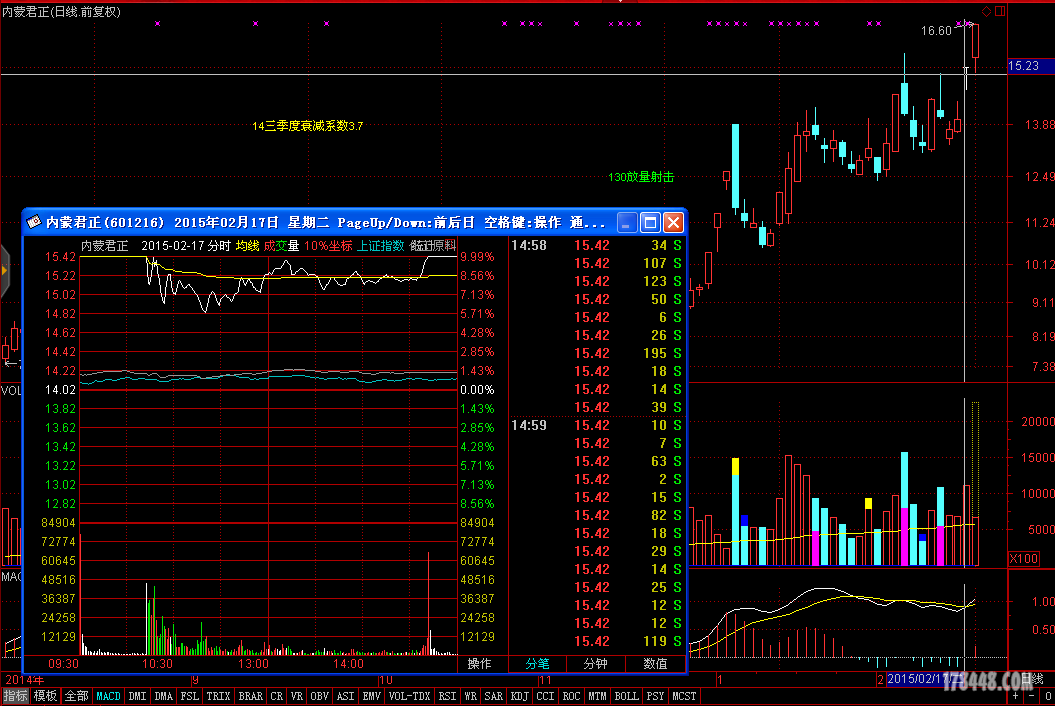Select the KDJ indicator
Image resolution: width=1055 pixels, height=706 pixels.
click(519, 697)
